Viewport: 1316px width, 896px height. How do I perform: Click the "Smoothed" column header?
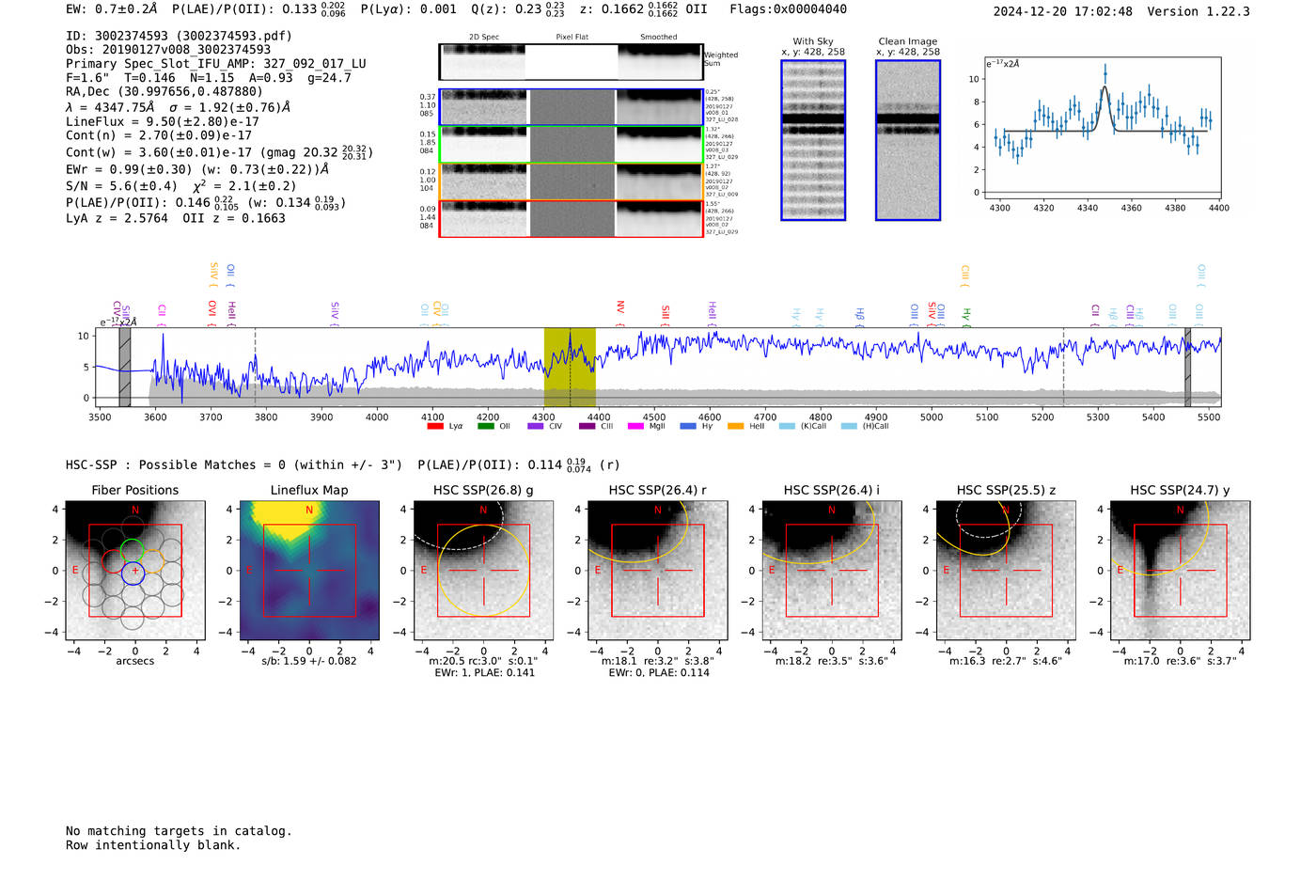click(659, 38)
